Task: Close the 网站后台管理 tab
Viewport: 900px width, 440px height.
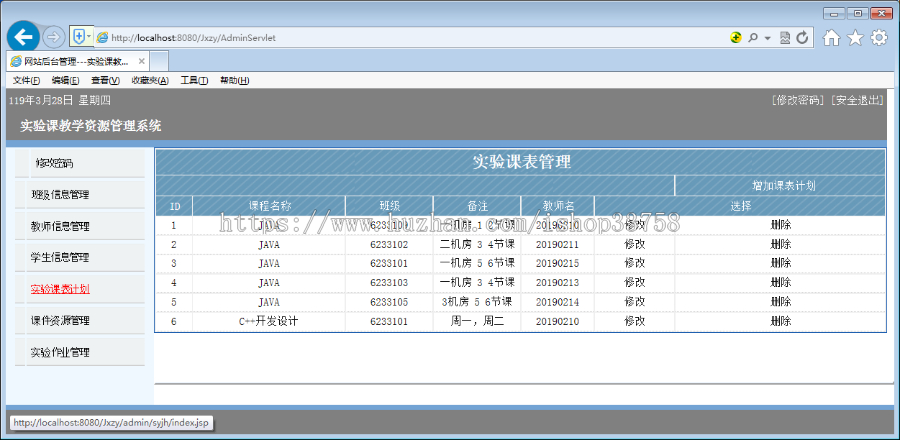Action: click(x=142, y=61)
